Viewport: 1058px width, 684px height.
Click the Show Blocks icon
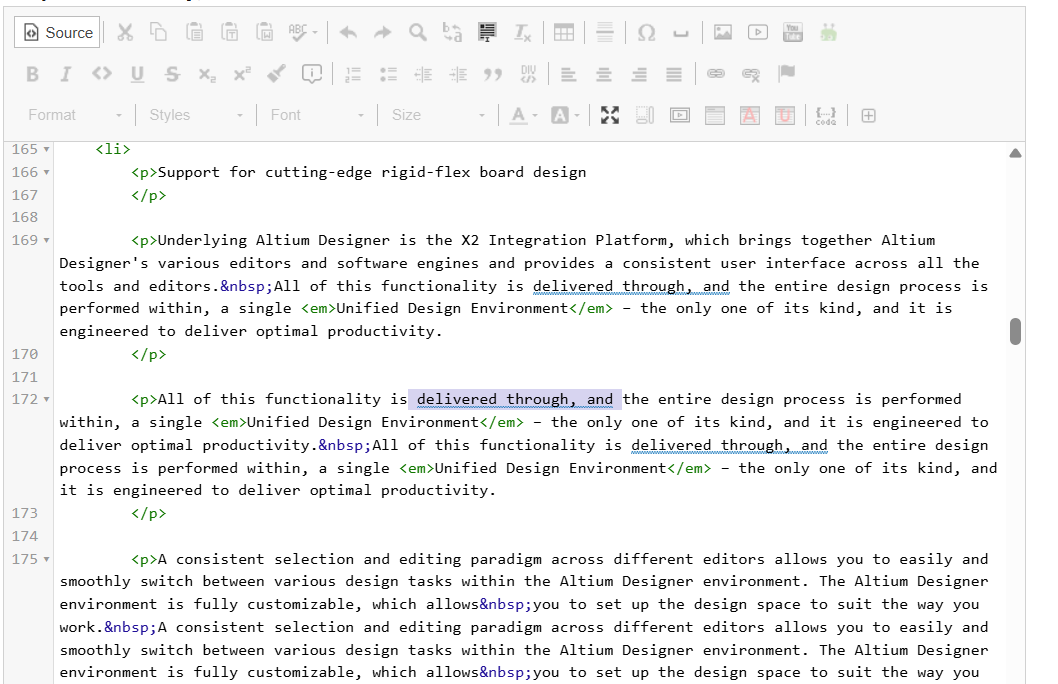pyautogui.click(x=645, y=115)
